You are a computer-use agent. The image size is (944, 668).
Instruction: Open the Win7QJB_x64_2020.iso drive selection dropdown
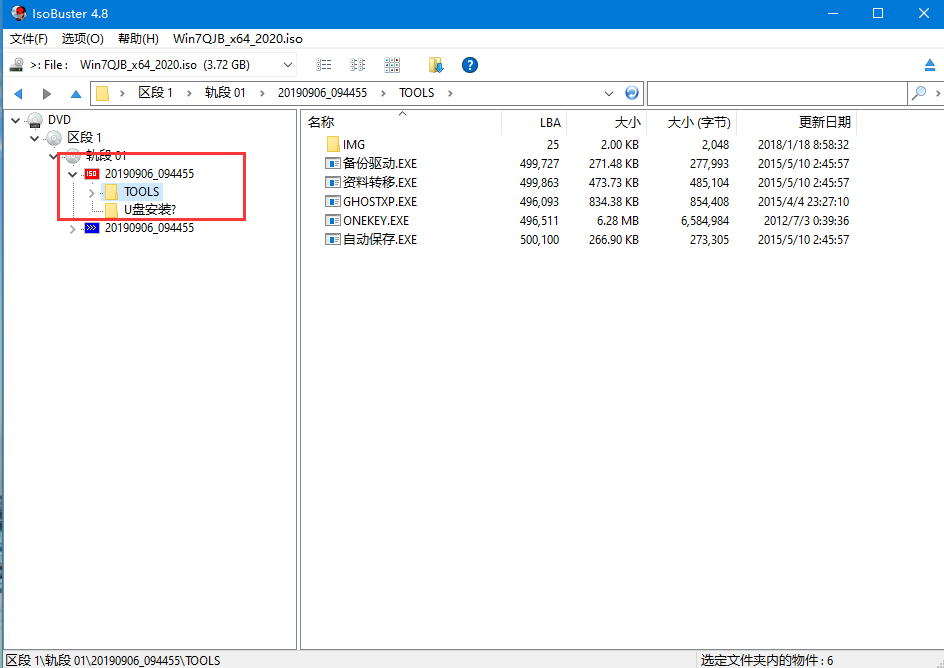click(288, 65)
